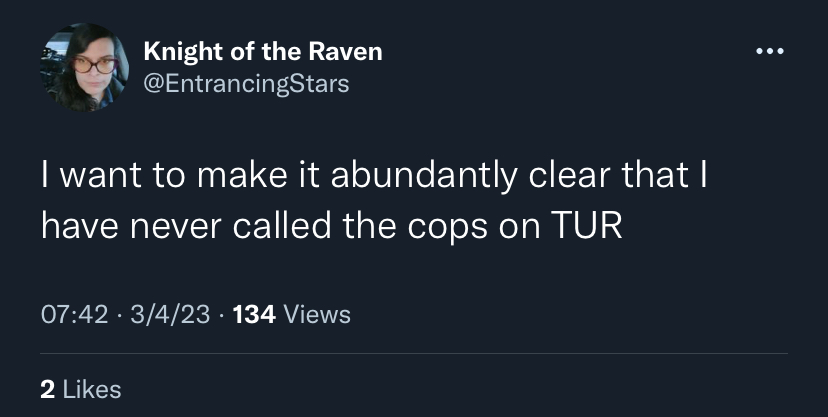Viewport: 828px width, 417px height.
Task: Click the Views label
Action: [x=317, y=315]
